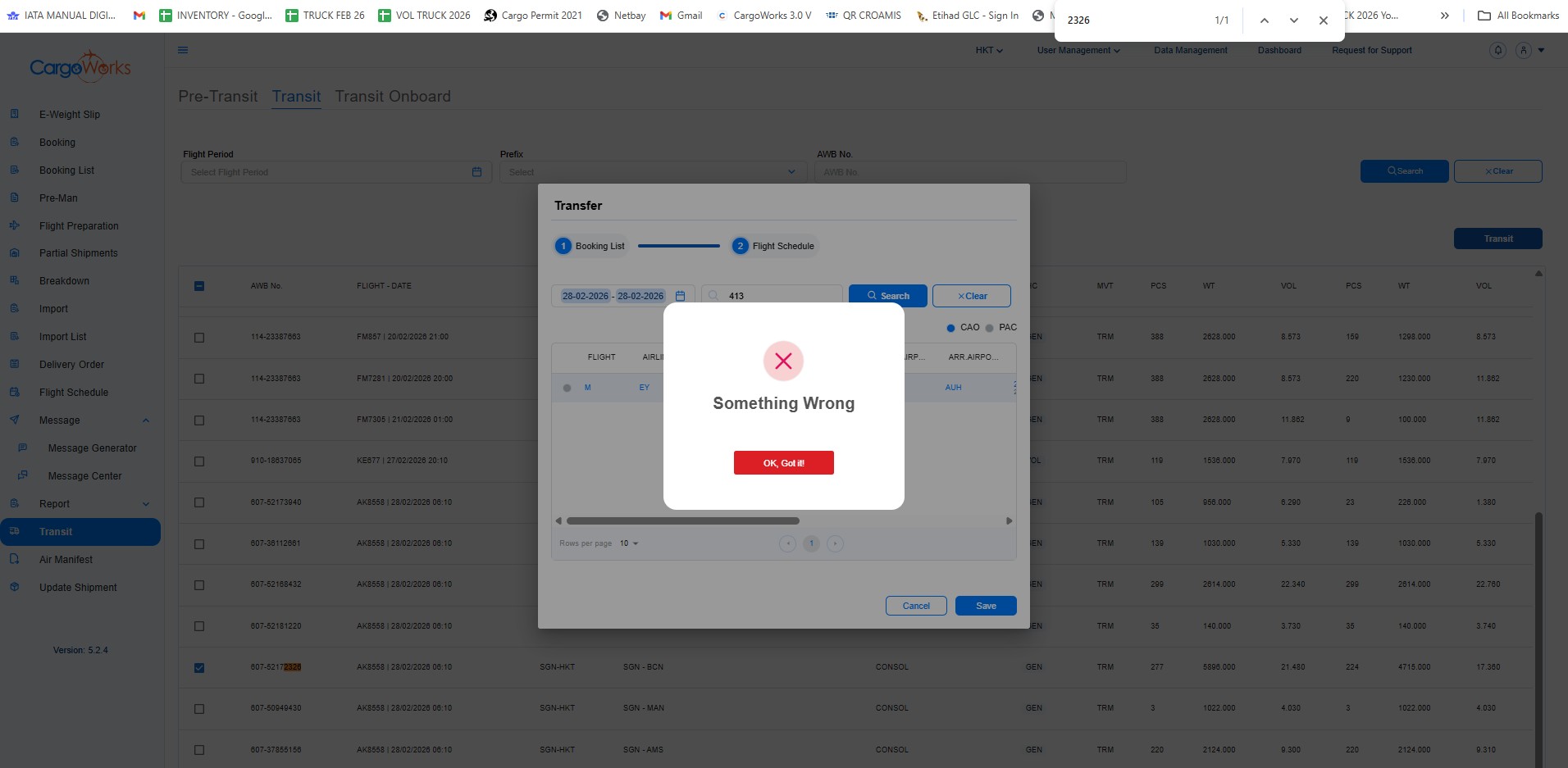The height and width of the screenshot is (768, 1568).
Task: Close the browser find bar
Action: 1323,20
